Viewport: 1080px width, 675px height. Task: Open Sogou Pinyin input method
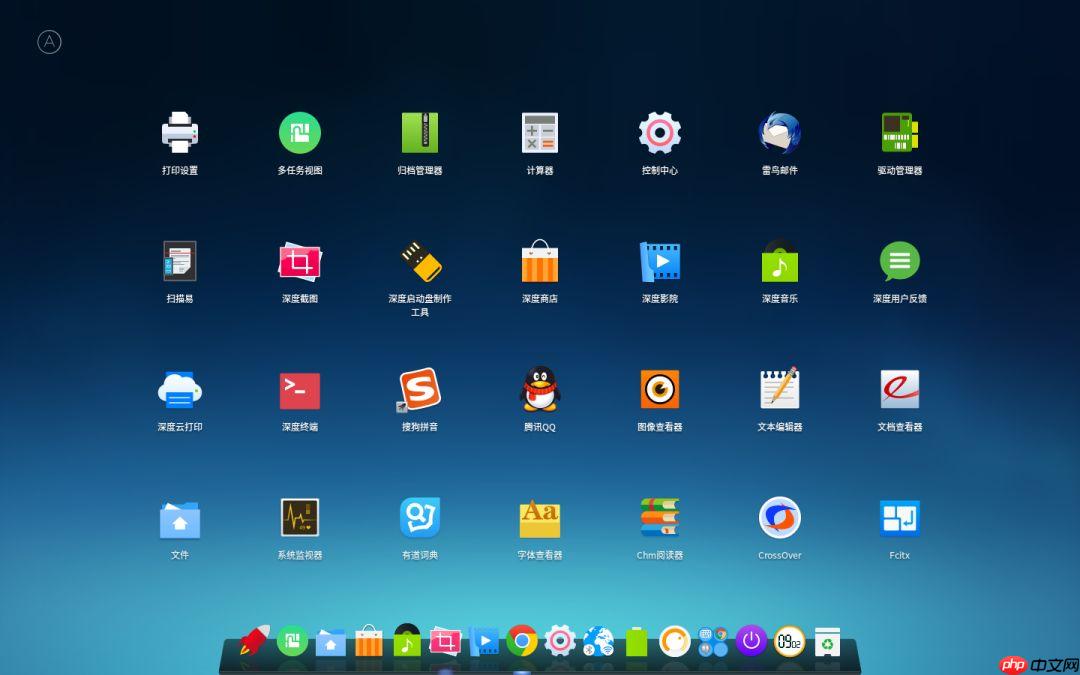click(420, 390)
